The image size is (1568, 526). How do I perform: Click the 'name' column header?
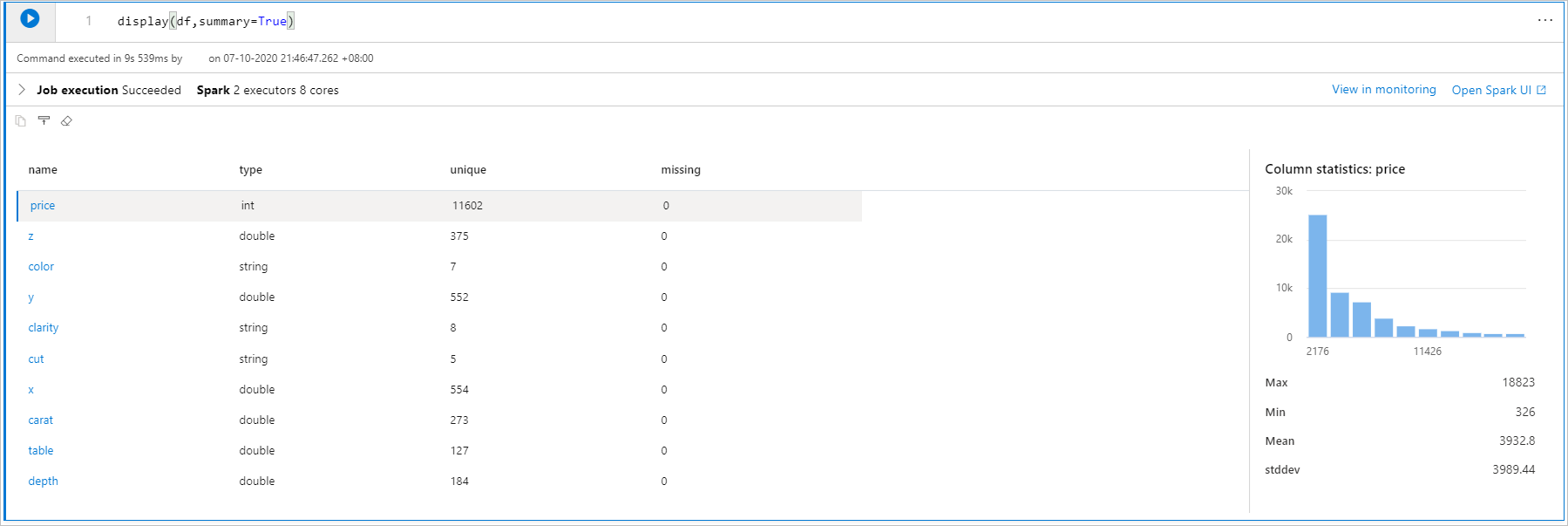[43, 170]
